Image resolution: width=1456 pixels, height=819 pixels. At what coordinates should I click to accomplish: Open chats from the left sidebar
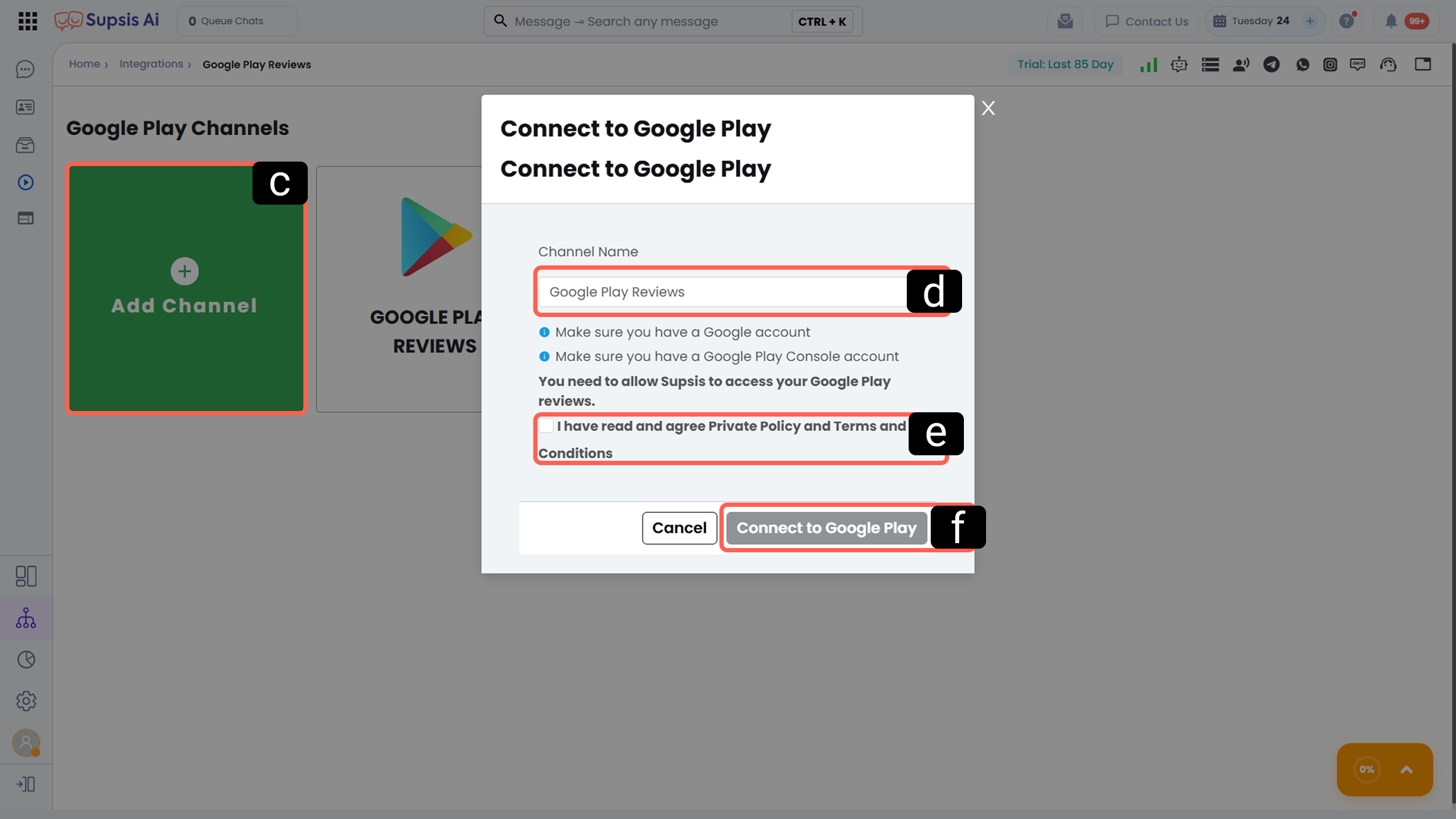pos(25,69)
